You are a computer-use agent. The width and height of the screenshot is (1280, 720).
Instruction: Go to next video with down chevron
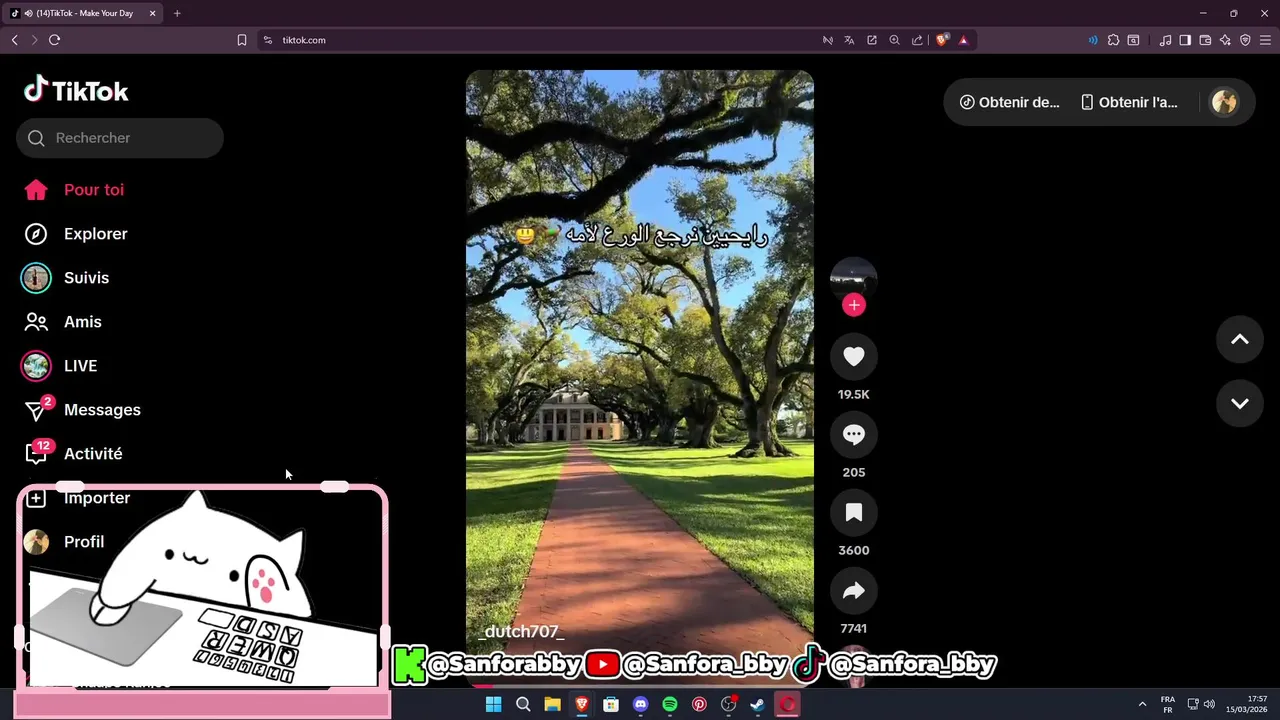point(1240,404)
